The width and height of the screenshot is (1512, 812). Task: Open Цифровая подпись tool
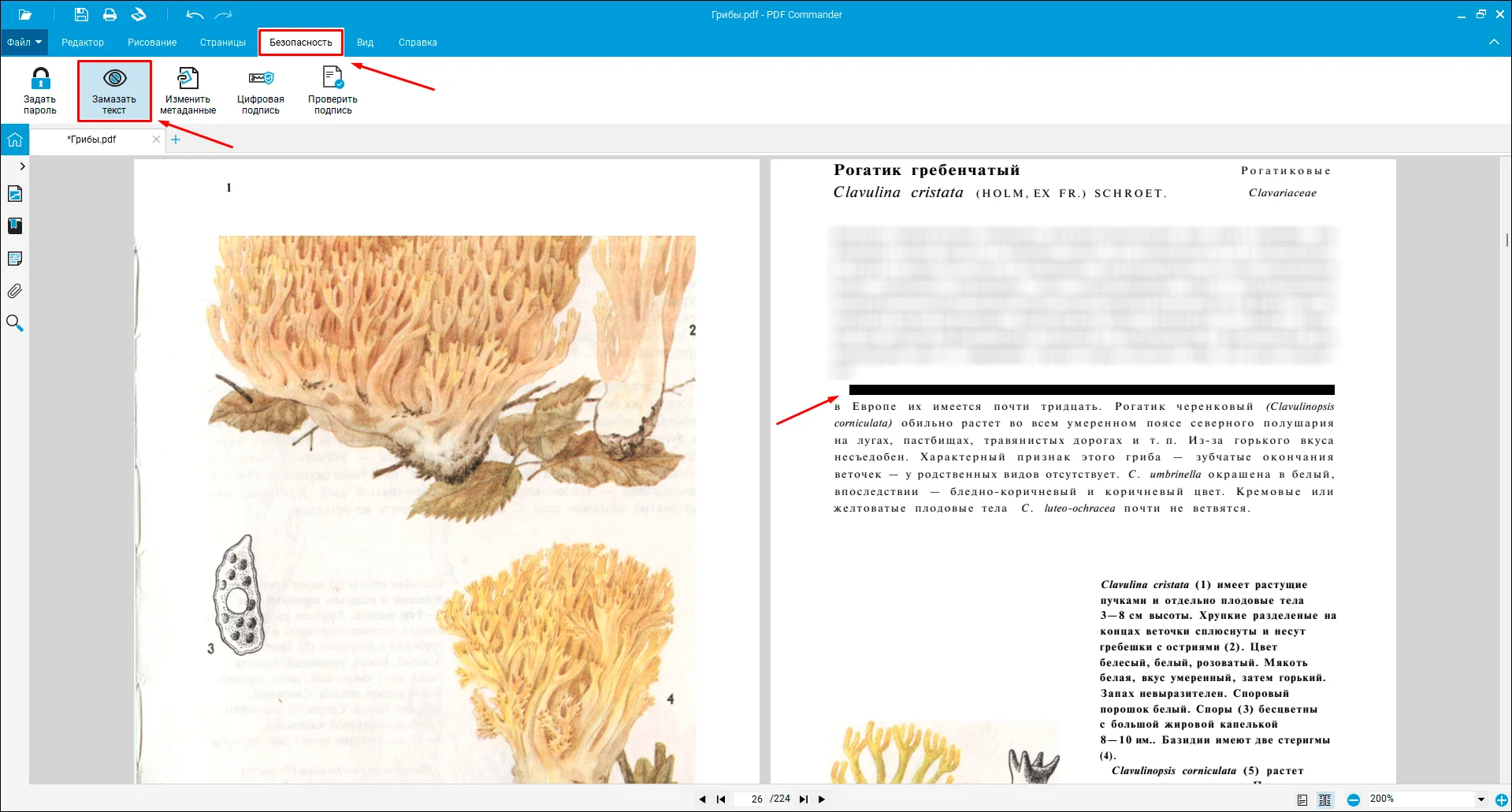tap(261, 91)
